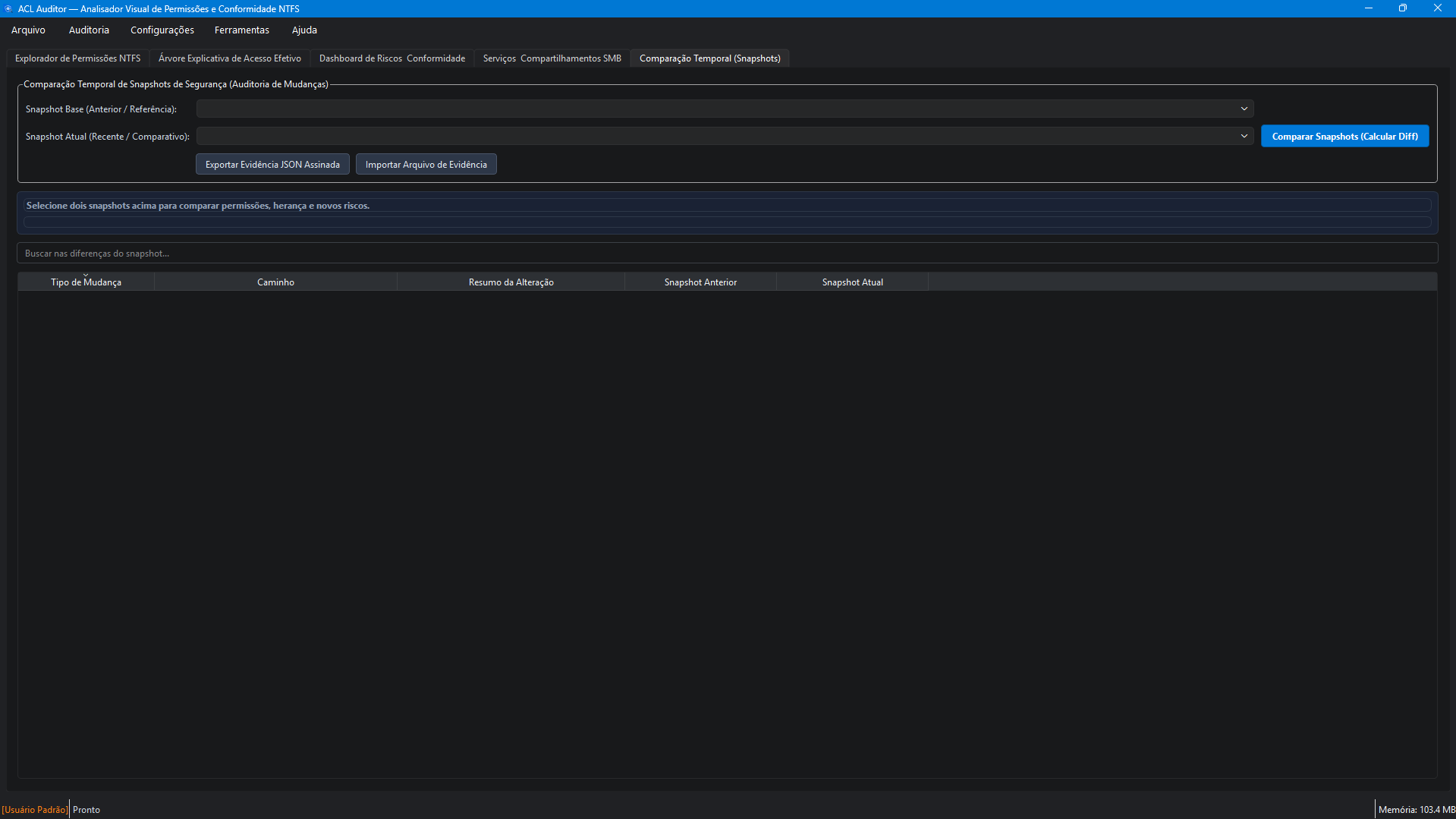
Task: Click the [Usuário Padrão] status label
Action: pos(34,810)
